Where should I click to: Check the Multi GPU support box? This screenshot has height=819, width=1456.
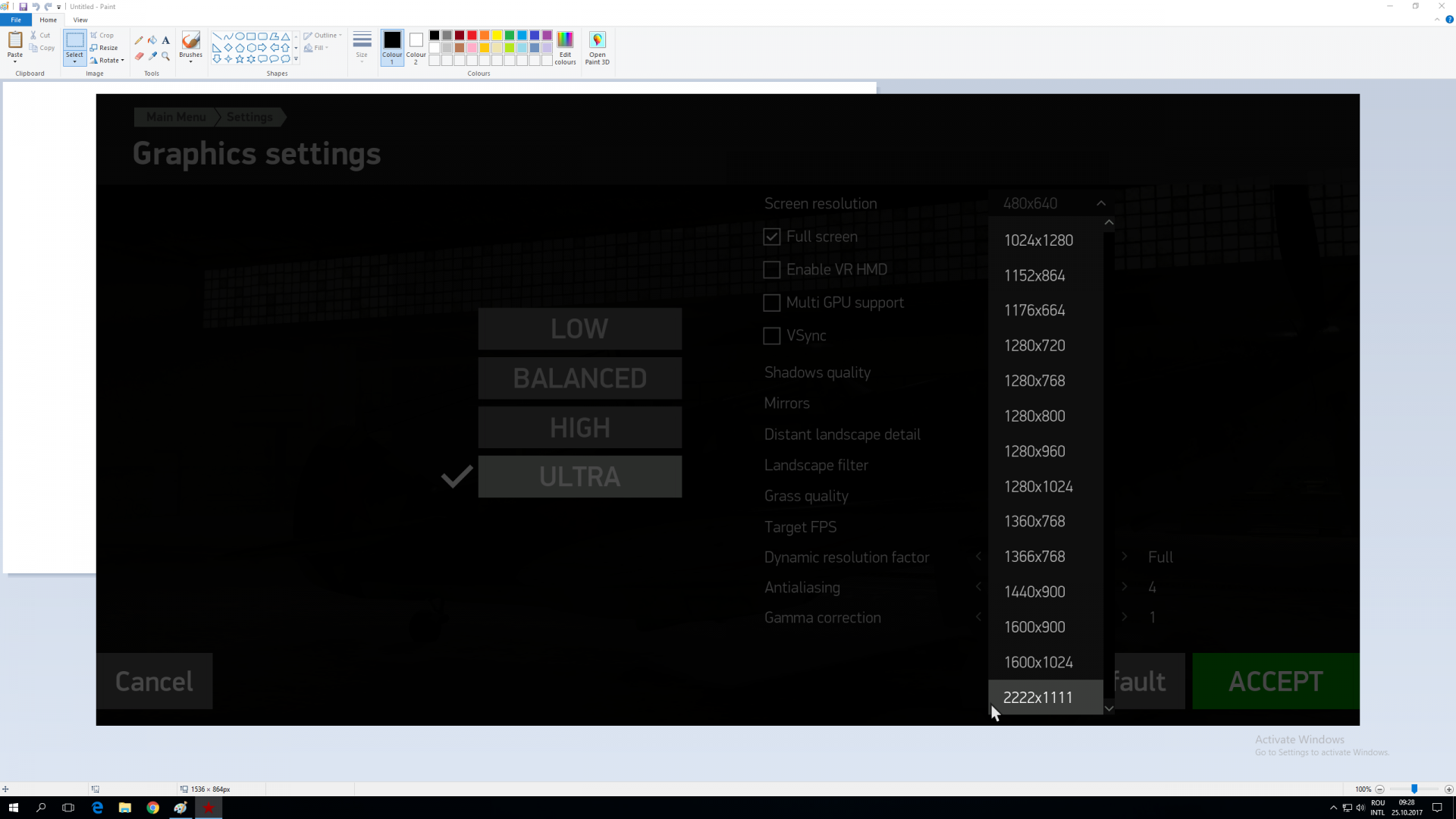coord(771,303)
